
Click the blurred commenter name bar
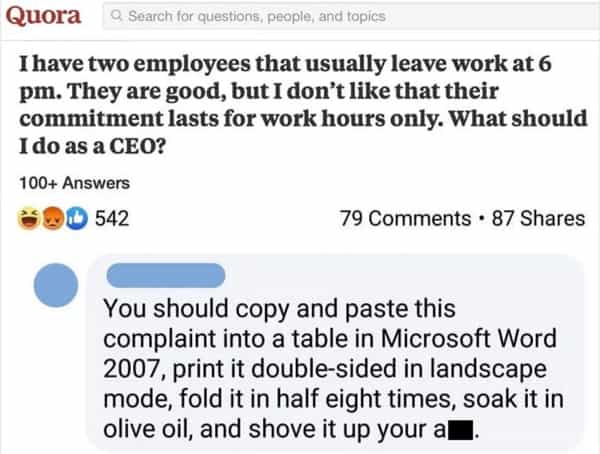click(x=171, y=272)
